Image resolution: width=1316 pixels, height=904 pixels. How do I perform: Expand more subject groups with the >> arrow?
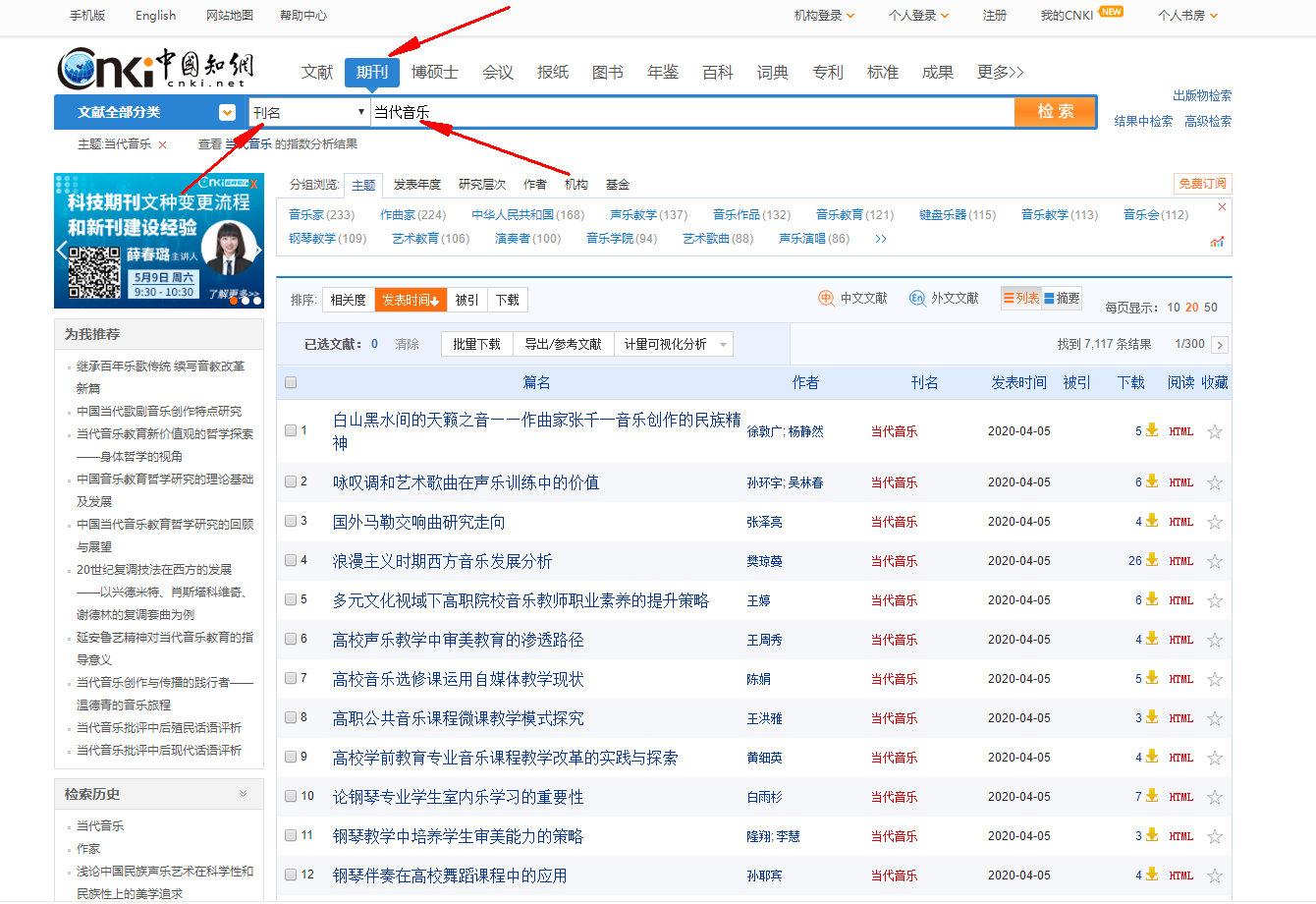881,239
